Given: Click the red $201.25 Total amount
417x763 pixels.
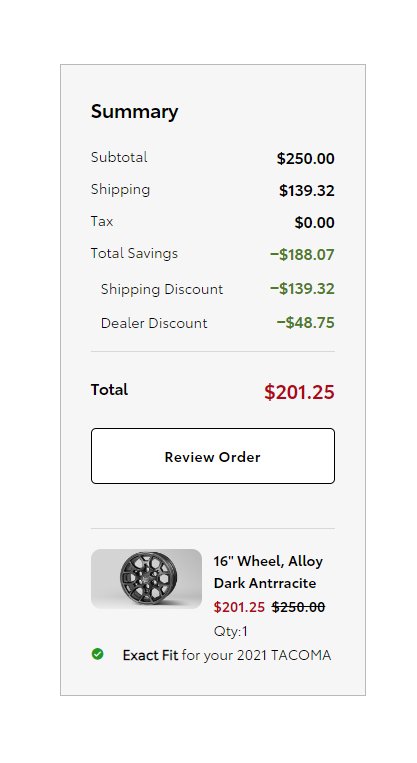Looking at the screenshot, I should click(299, 392).
